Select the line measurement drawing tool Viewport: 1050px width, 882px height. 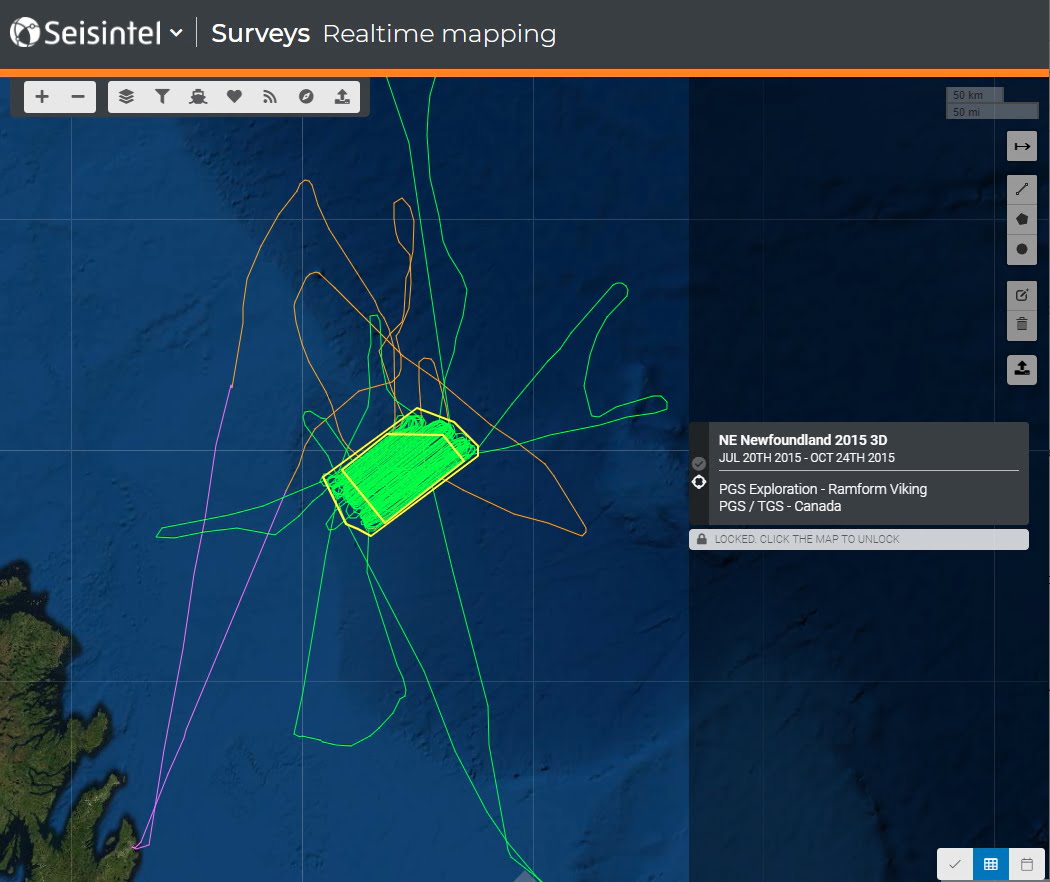[x=1021, y=188]
